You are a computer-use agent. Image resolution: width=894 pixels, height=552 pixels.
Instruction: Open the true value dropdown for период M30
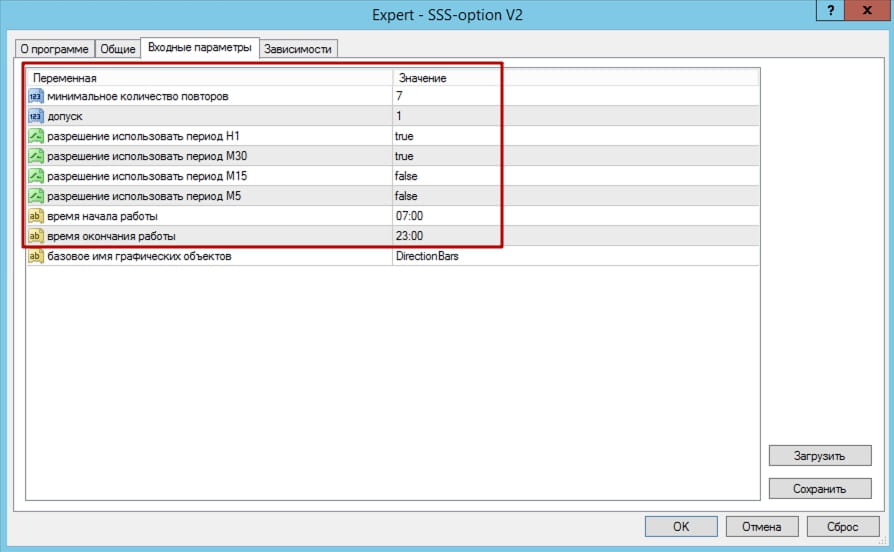click(x=404, y=156)
